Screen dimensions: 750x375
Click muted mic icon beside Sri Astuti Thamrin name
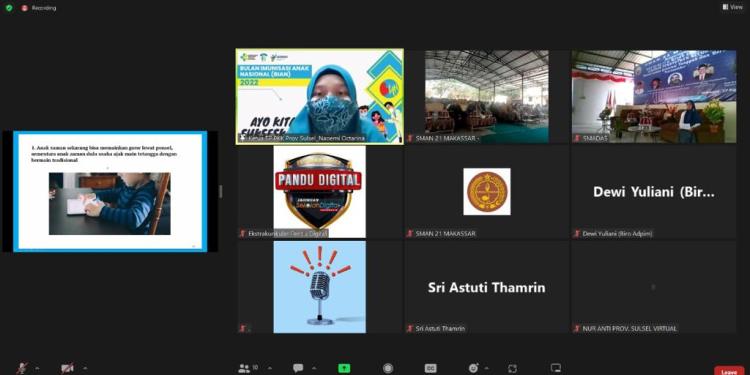click(410, 329)
